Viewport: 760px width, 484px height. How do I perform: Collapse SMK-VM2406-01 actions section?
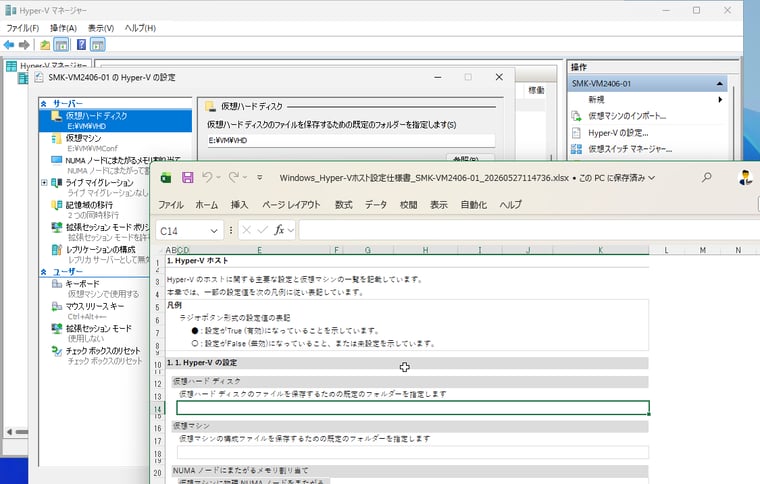point(720,84)
